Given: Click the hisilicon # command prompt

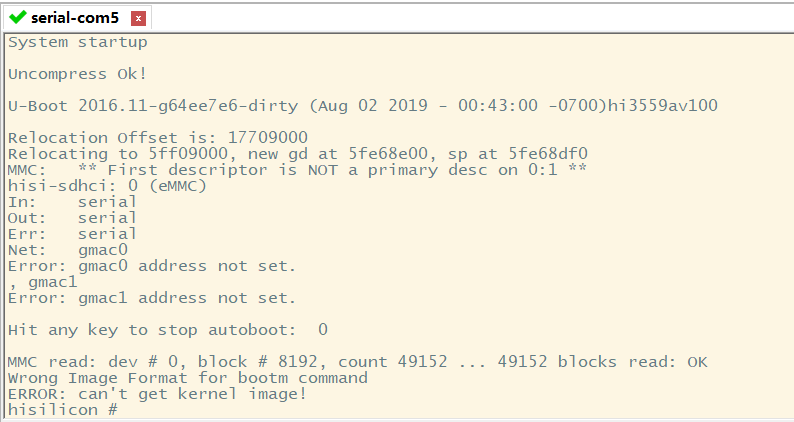Looking at the screenshot, I should coord(62,410).
